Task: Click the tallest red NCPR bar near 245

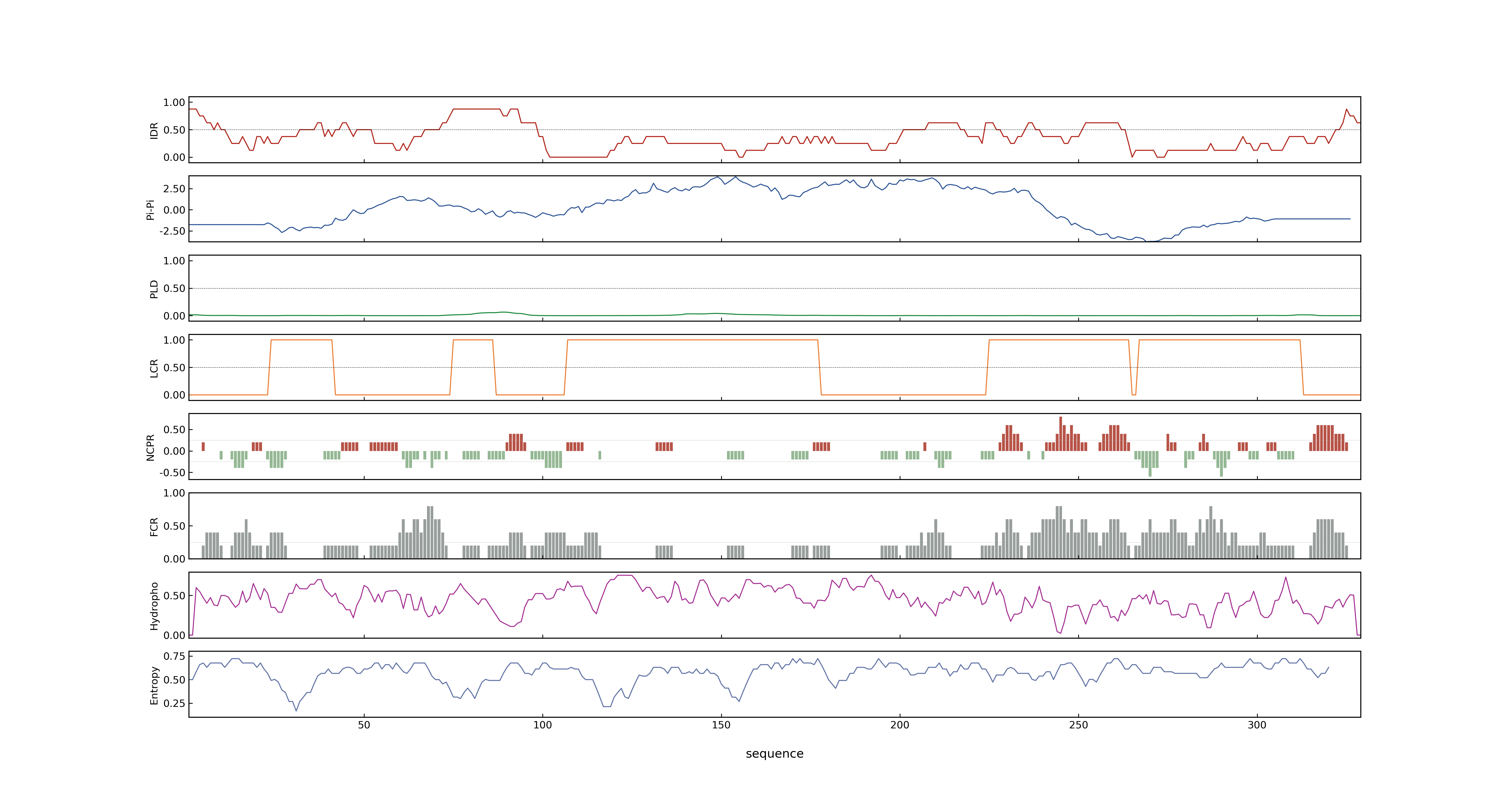Action: pos(1061,434)
